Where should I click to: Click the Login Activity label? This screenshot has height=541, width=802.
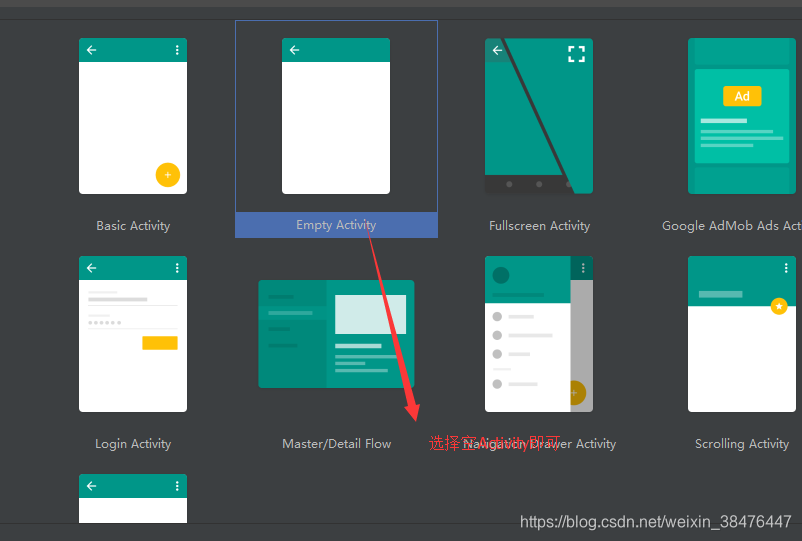pyautogui.click(x=133, y=444)
